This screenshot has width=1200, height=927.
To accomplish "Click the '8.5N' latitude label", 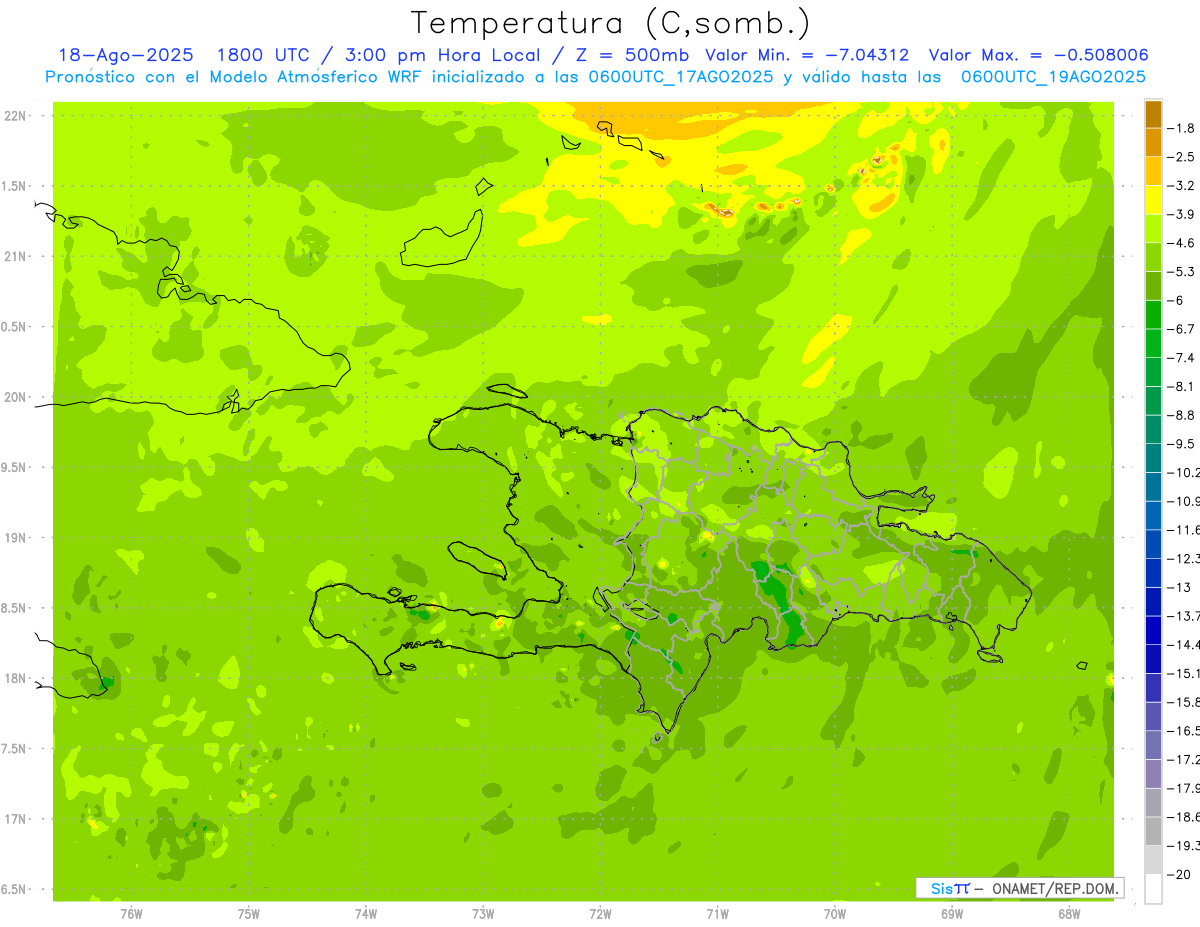I will point(14,608).
